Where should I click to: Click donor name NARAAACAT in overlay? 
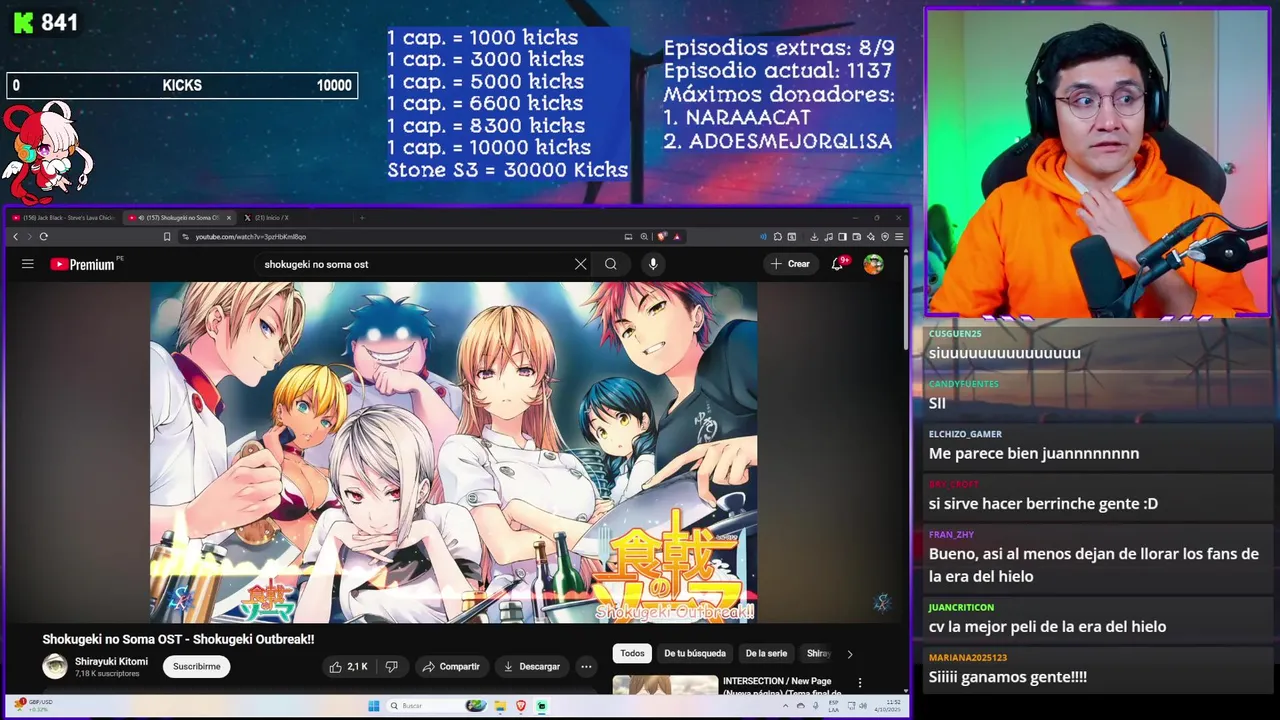click(x=748, y=118)
